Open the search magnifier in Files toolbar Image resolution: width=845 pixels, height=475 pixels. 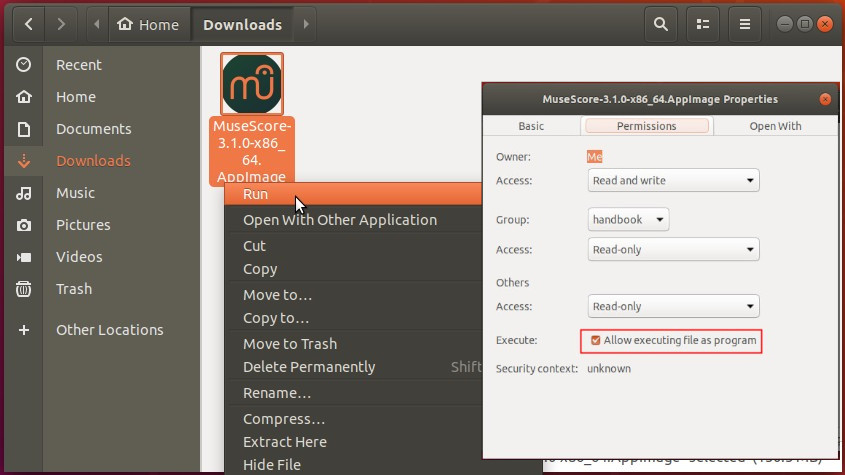(661, 24)
